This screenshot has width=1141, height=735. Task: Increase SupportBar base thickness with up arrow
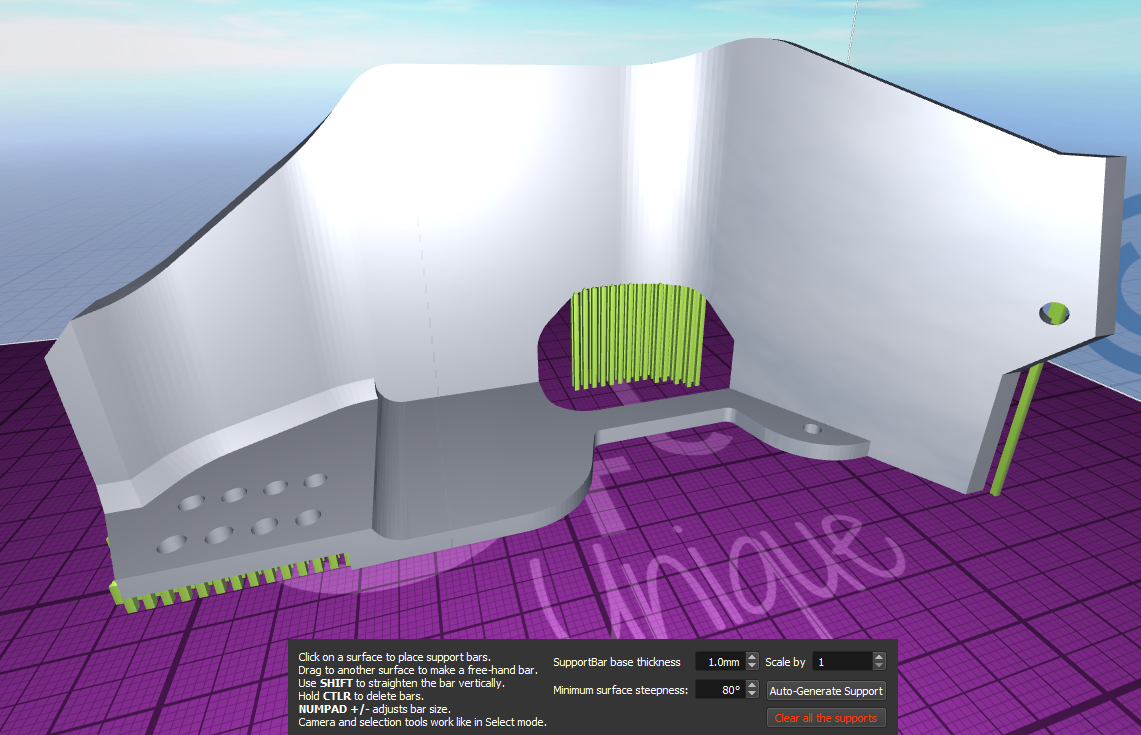coord(752,657)
